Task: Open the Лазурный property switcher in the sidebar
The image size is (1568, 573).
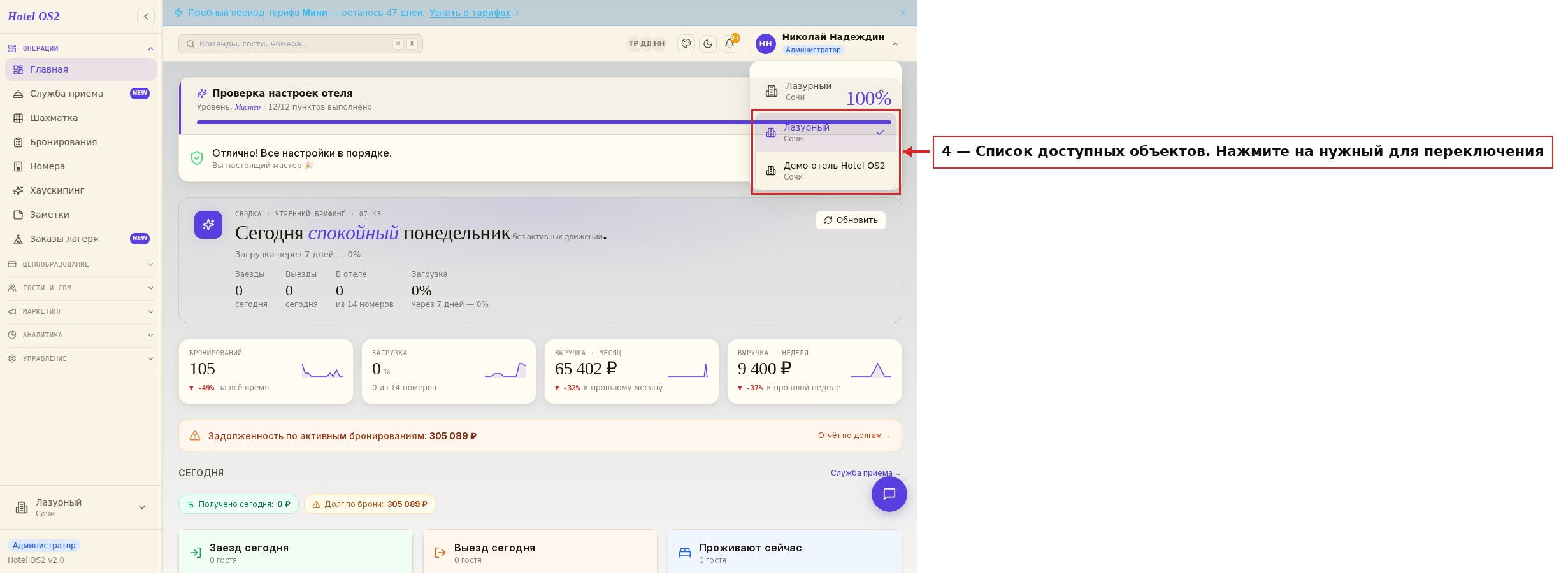Action: 81,507
